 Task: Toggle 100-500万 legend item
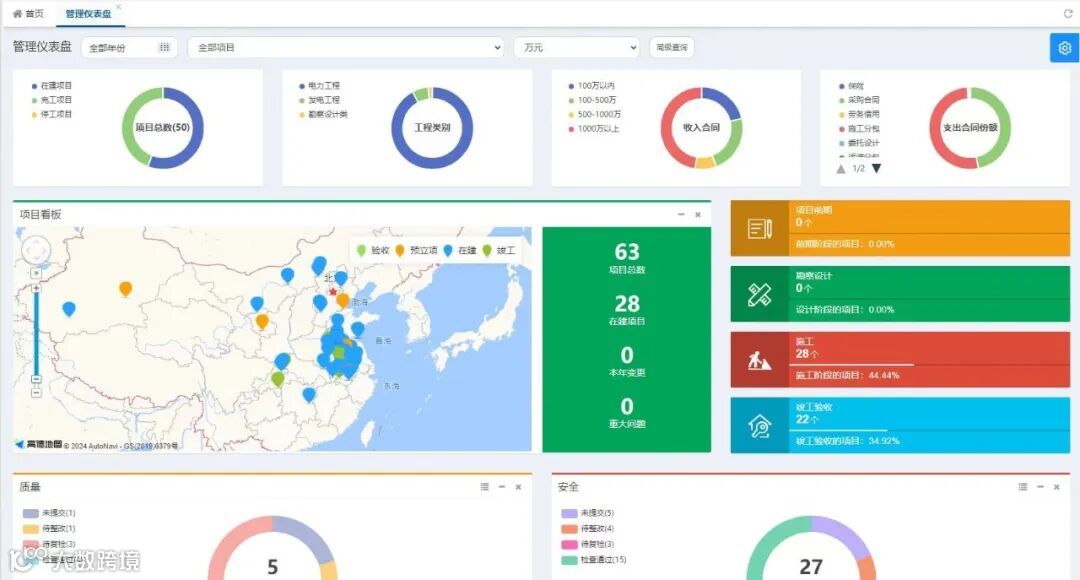pos(592,100)
